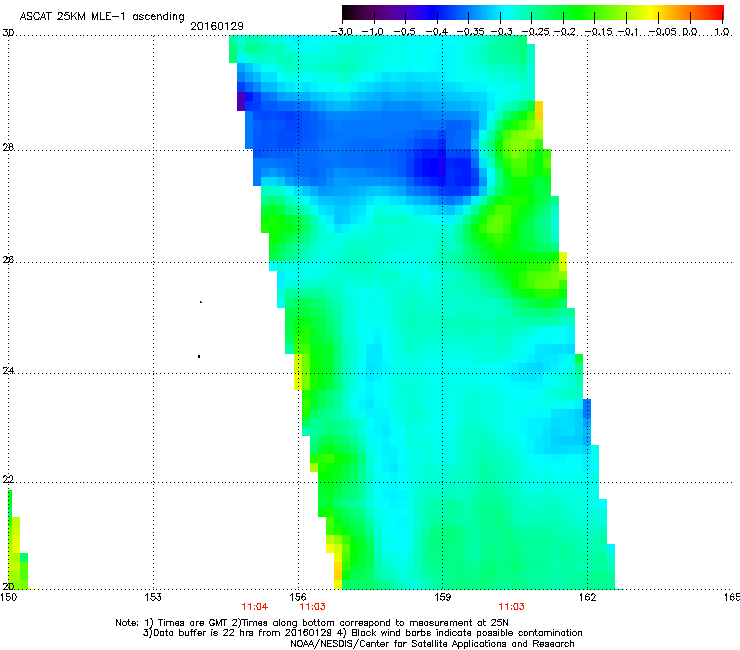
Task: Select longitude label 159
Action: coord(442,597)
